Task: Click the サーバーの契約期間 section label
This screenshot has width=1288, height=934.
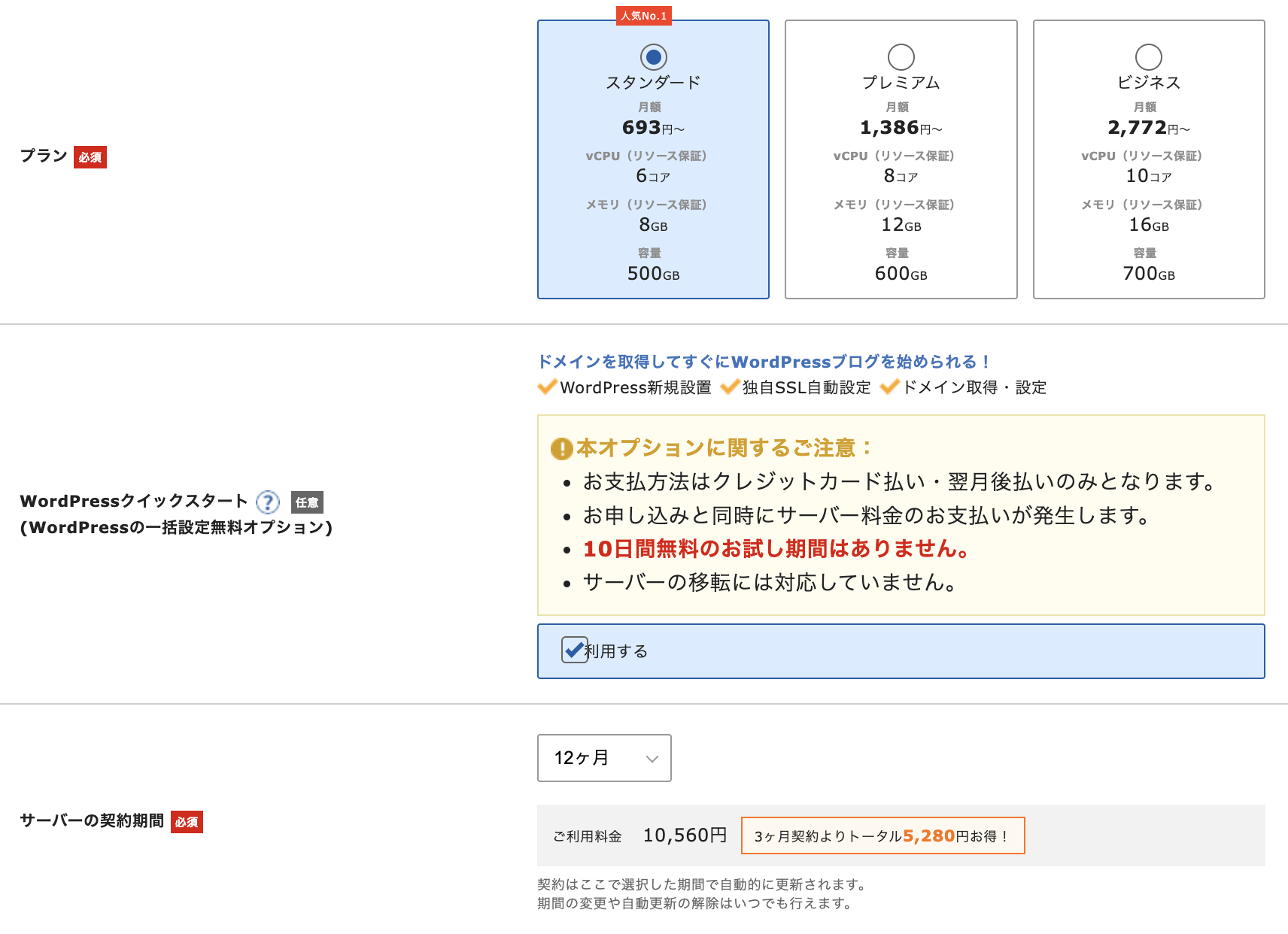Action: pyautogui.click(x=92, y=821)
